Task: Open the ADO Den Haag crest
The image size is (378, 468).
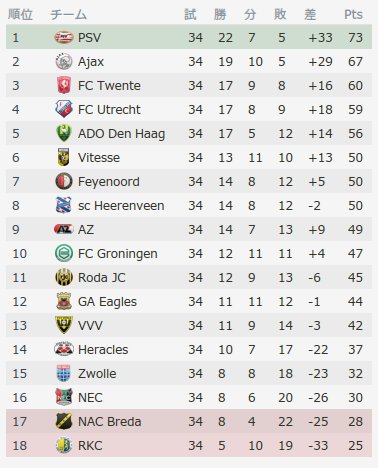Action: (x=64, y=133)
